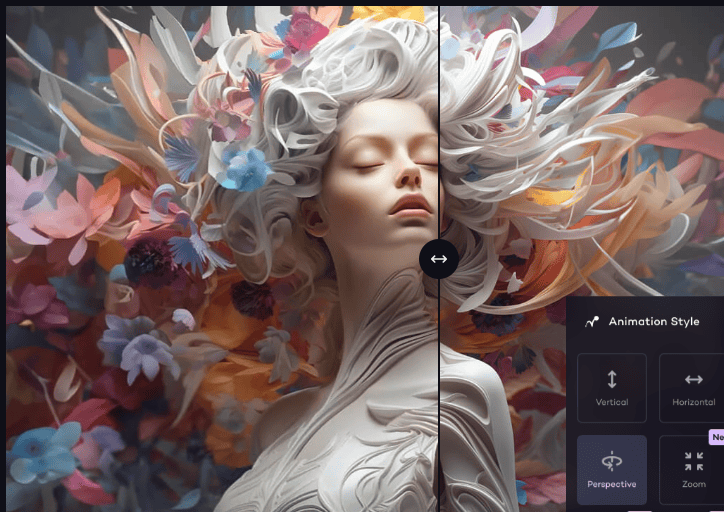Viewport: 724px width, 512px height.
Task: Choose the Horizontal animation style tile
Action: 691,388
